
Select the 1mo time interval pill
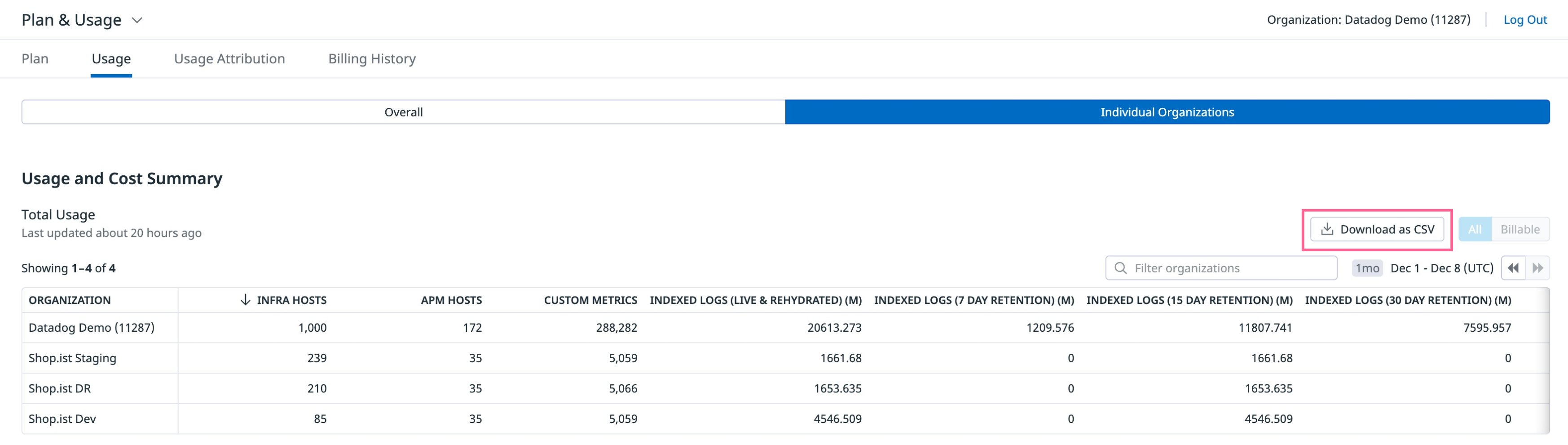point(1367,267)
